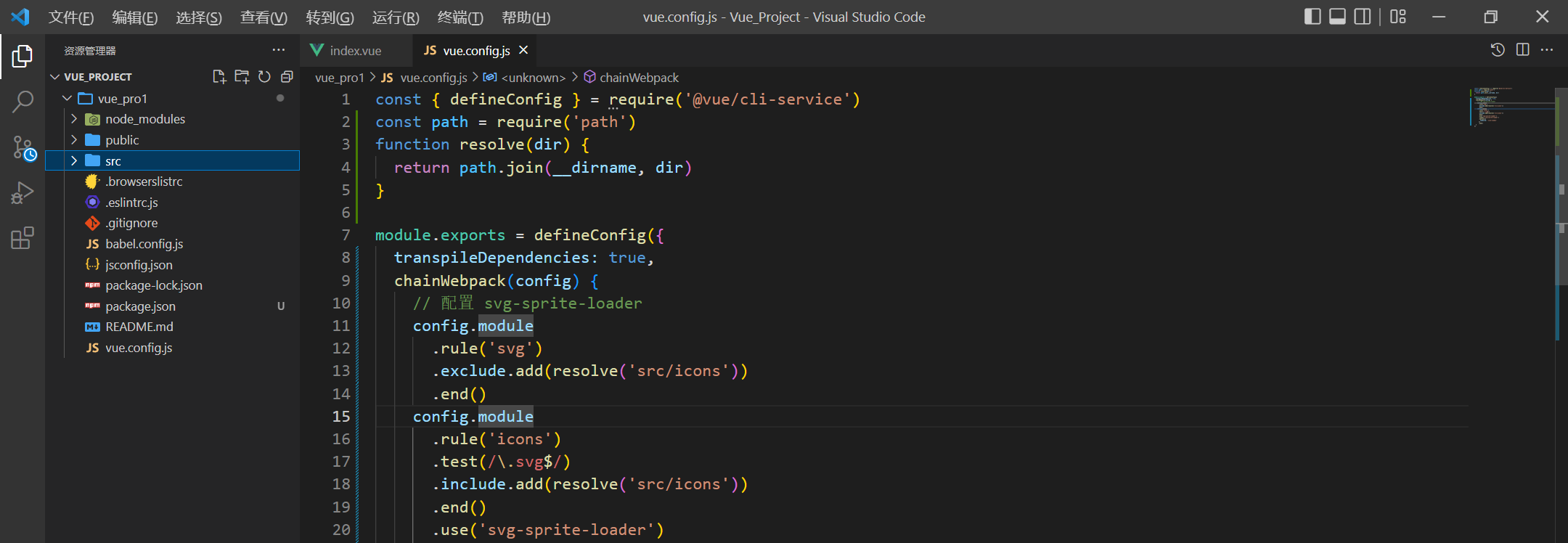
Task: Click defineConfig on line 7
Action: click(x=590, y=235)
